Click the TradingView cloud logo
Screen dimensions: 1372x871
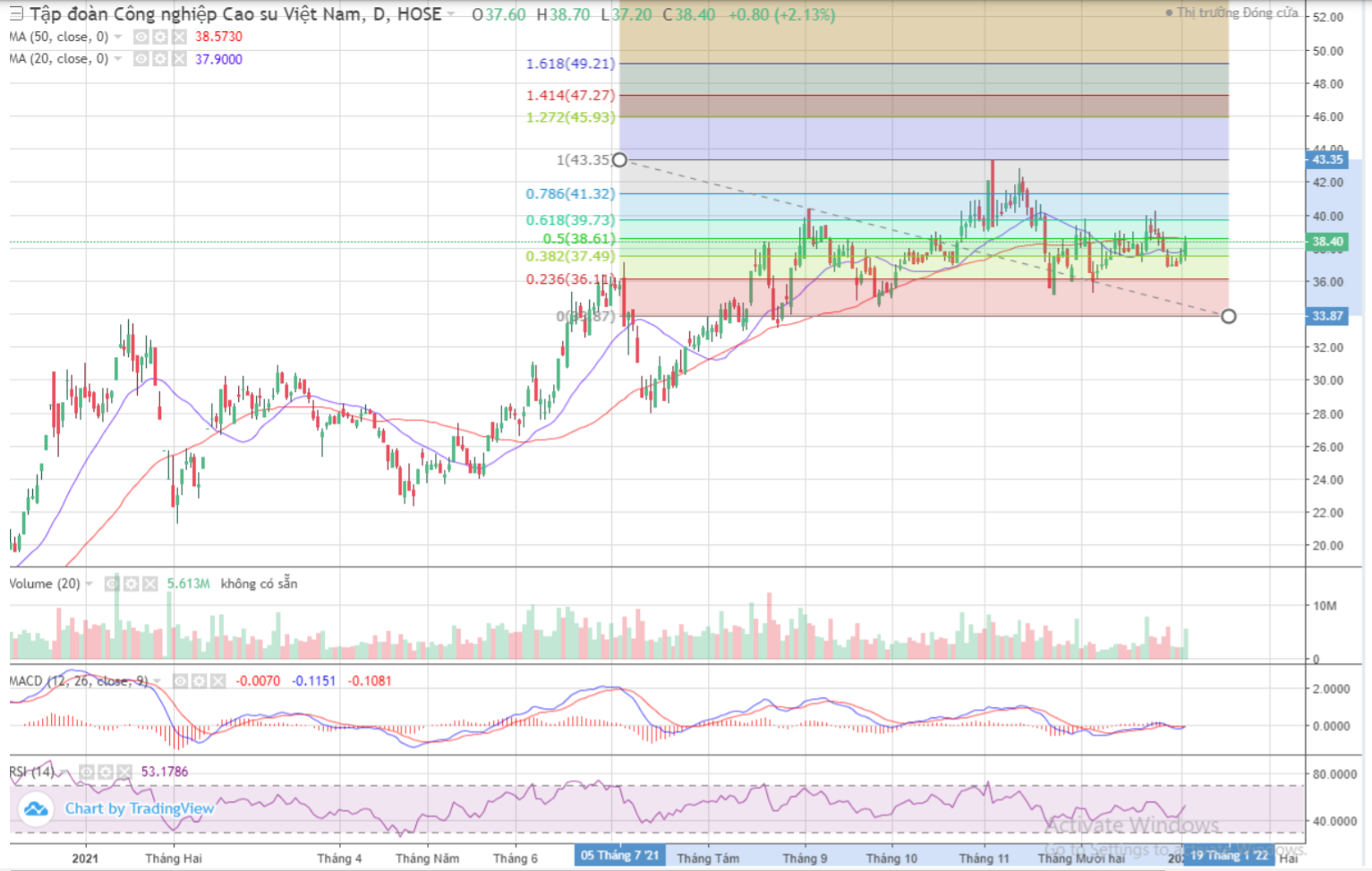(x=36, y=808)
